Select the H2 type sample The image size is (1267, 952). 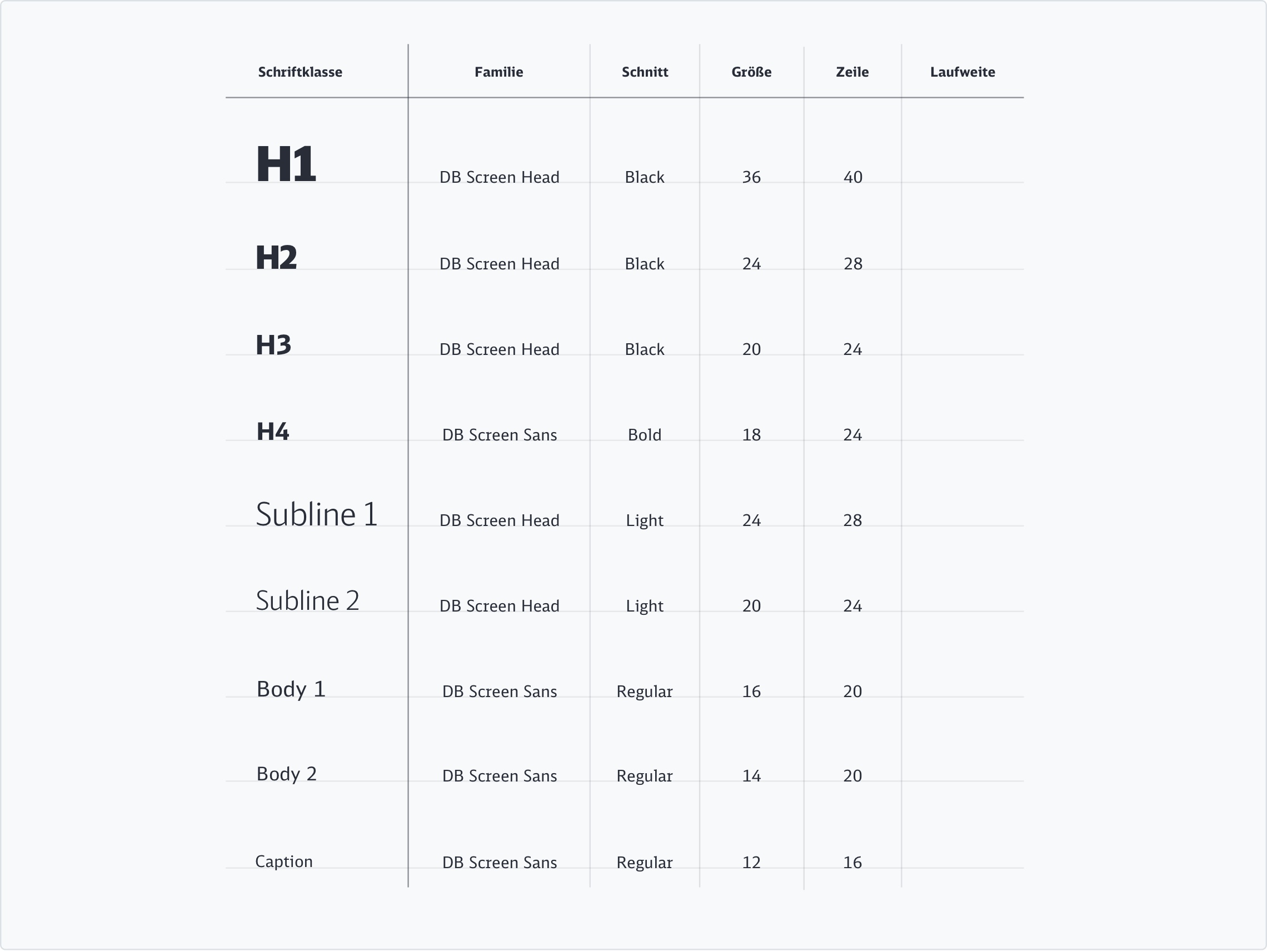276,258
